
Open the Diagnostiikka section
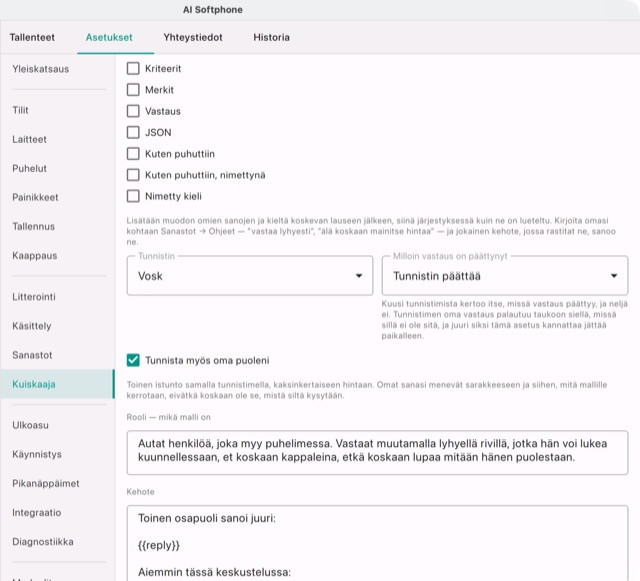[57, 541]
